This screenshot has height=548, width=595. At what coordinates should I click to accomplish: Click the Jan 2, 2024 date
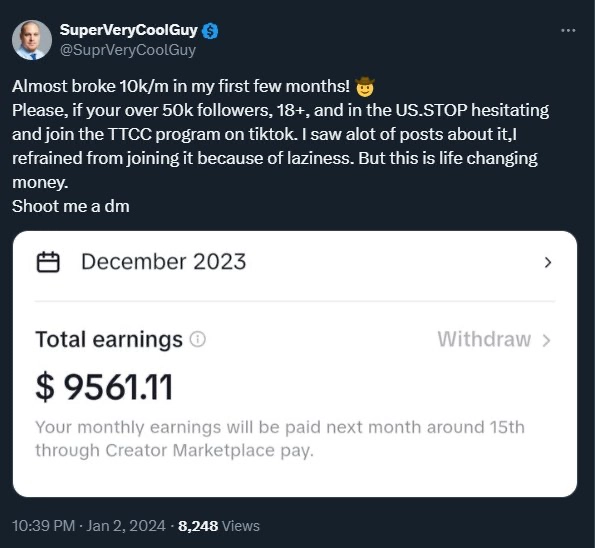126,526
